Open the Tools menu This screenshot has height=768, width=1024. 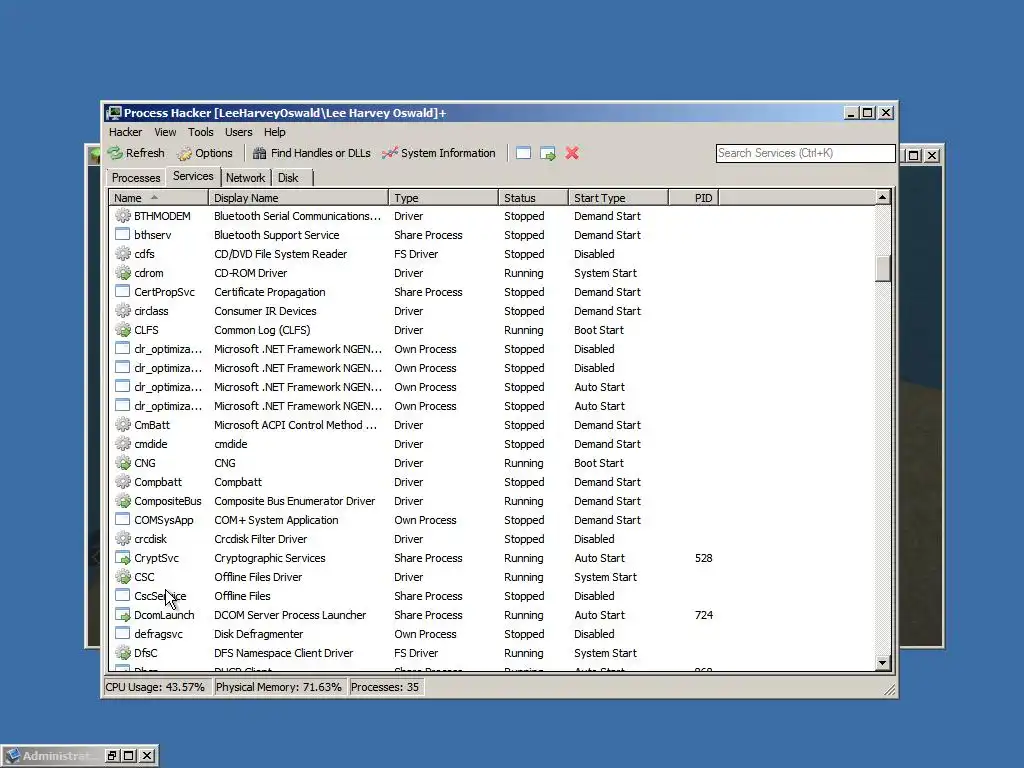[200, 132]
